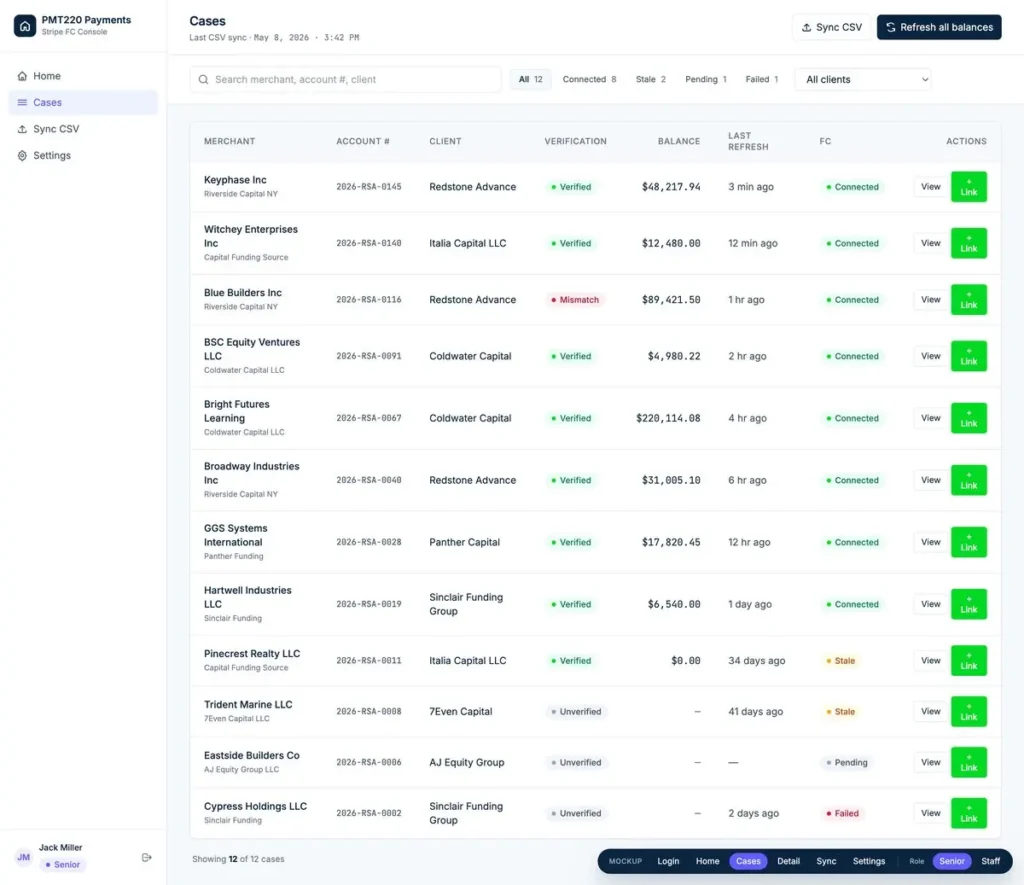Link GGS Systems International account
The height and width of the screenshot is (885, 1024).
968,542
